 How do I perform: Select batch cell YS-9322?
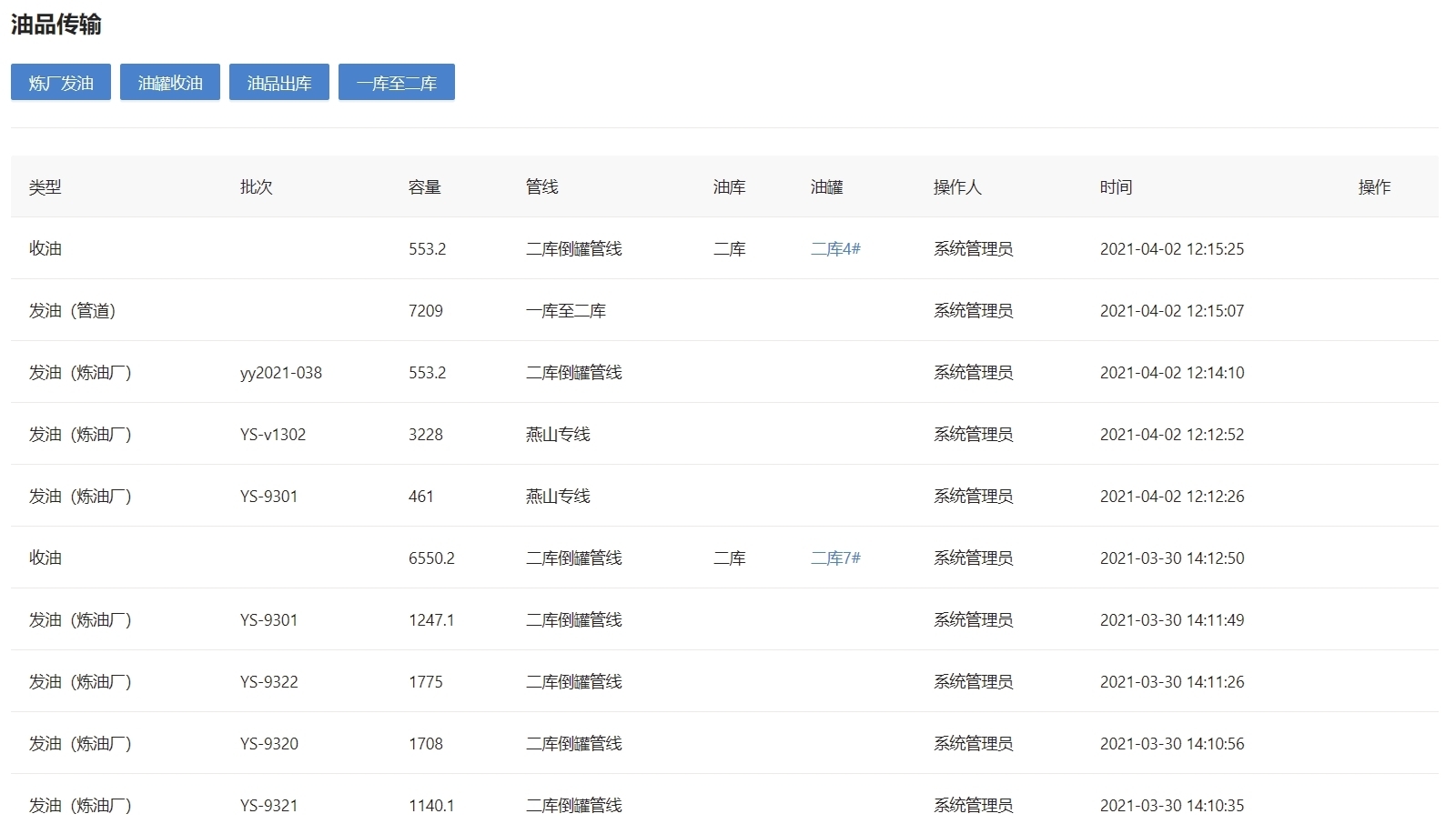click(x=268, y=682)
